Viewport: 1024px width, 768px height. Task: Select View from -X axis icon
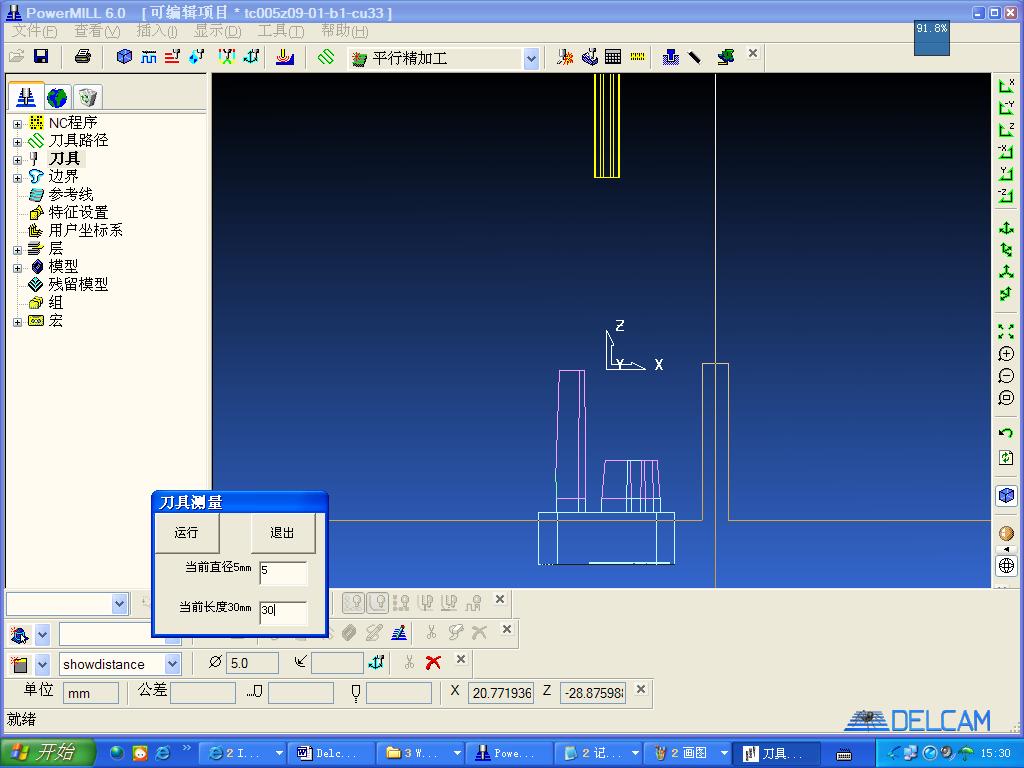[x=1006, y=151]
